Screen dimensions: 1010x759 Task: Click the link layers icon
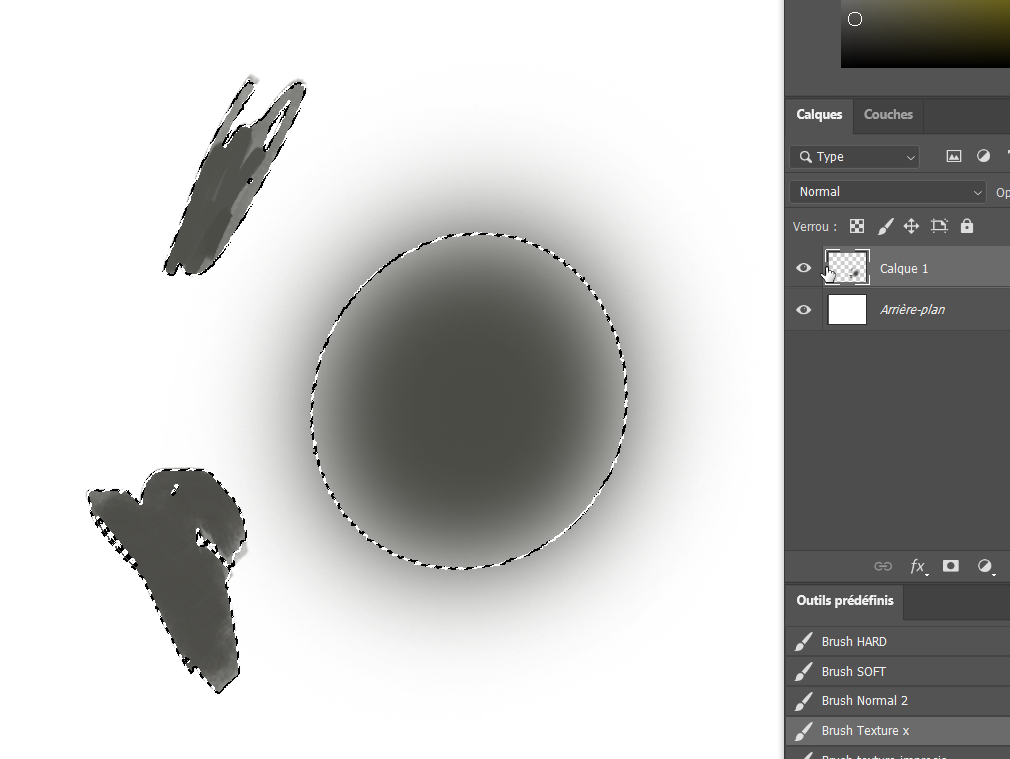pyautogui.click(x=882, y=566)
